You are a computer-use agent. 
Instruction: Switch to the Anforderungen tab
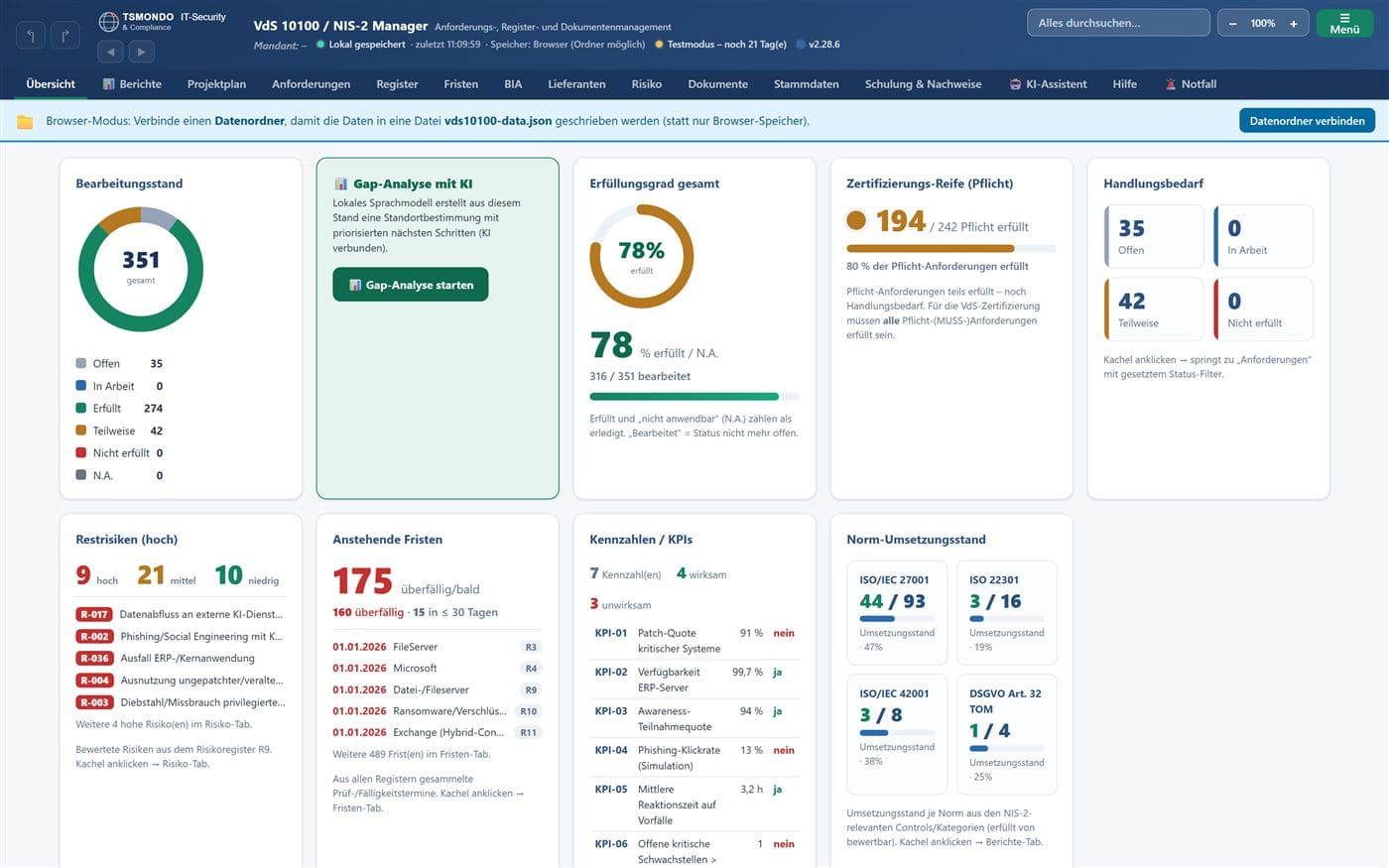tap(311, 84)
